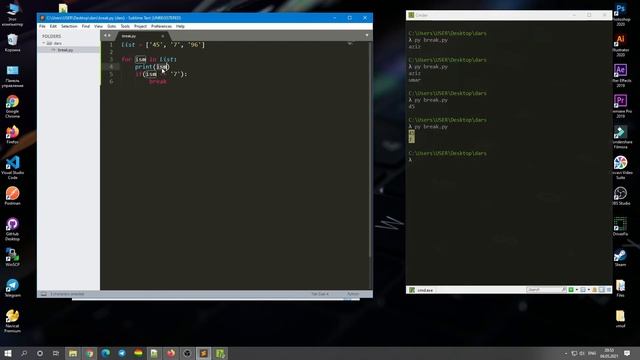The height and width of the screenshot is (360, 640).
Task: Click the lock icon in the Cmder status bar
Action: (594, 290)
